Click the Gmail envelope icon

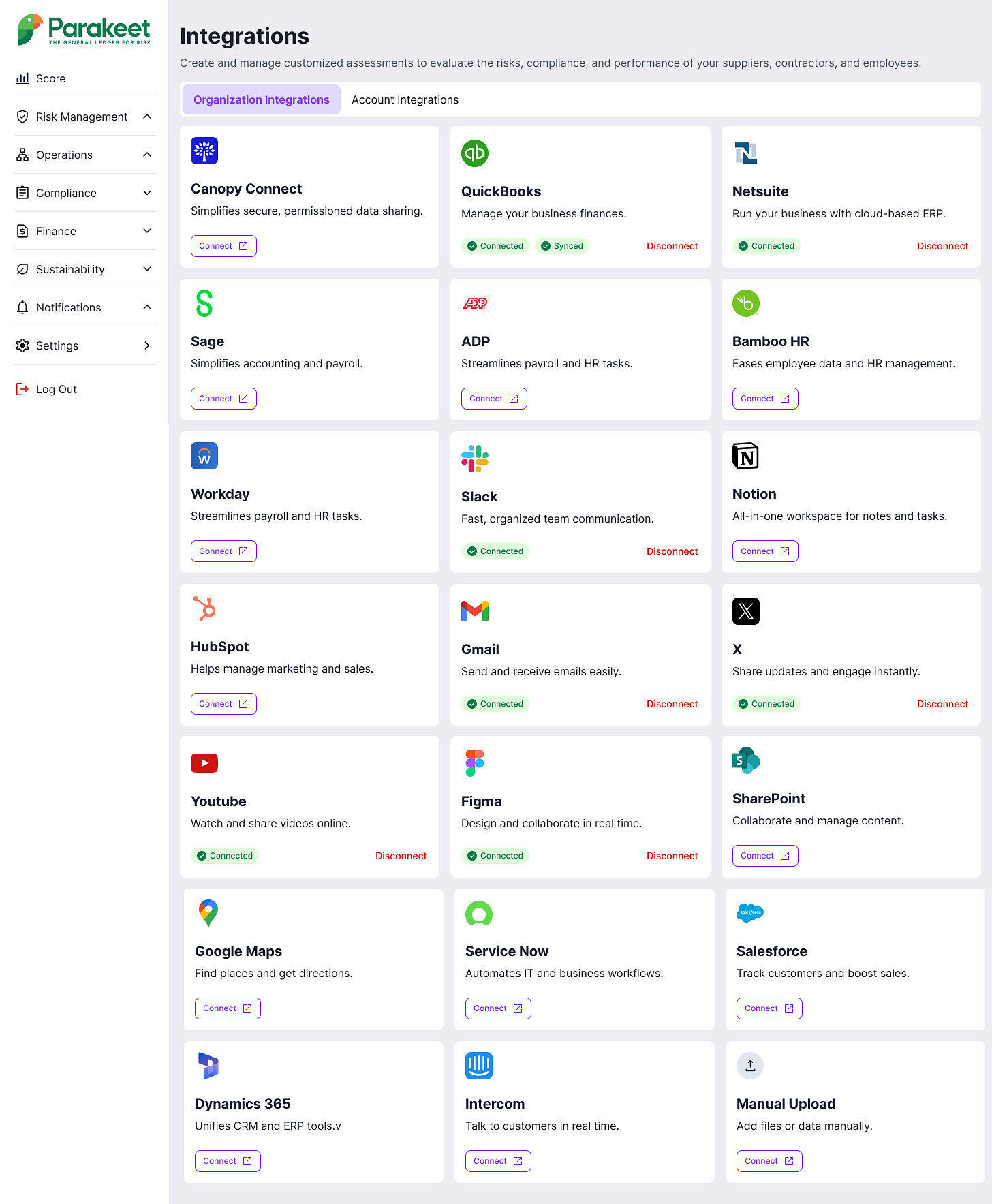pyautogui.click(x=475, y=611)
